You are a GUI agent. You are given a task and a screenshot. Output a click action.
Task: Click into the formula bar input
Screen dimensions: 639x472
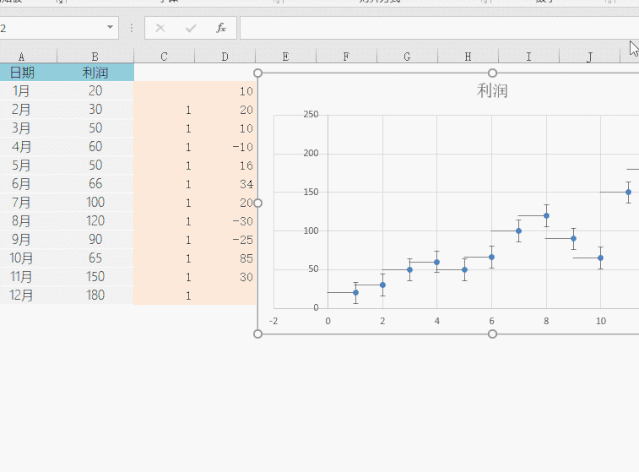(439, 28)
